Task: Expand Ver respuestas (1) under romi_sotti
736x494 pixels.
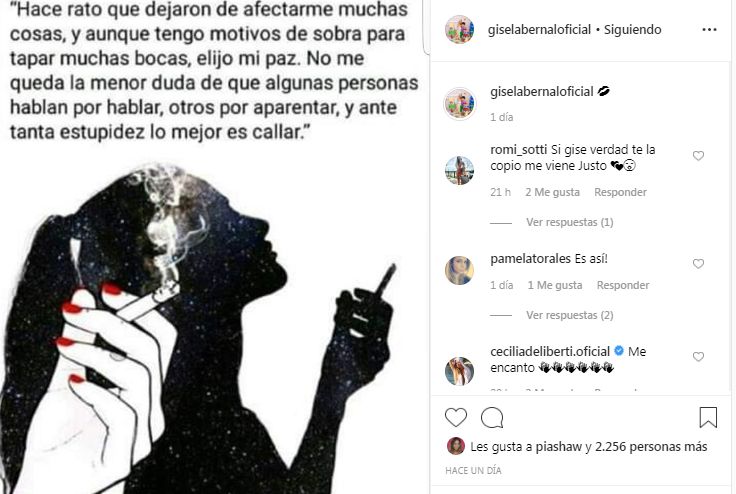Action: (x=569, y=222)
